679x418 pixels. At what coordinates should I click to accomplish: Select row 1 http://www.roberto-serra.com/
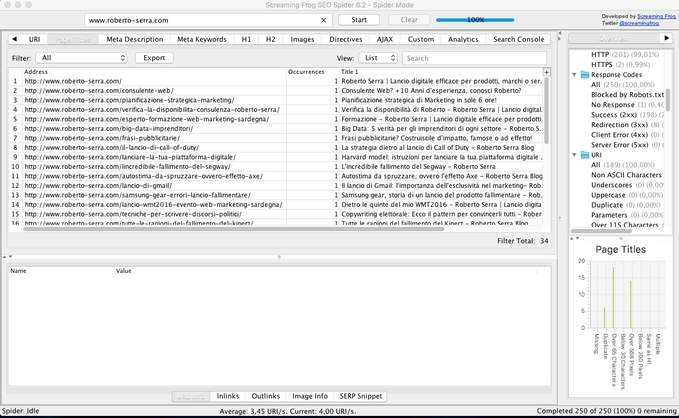click(x=73, y=81)
